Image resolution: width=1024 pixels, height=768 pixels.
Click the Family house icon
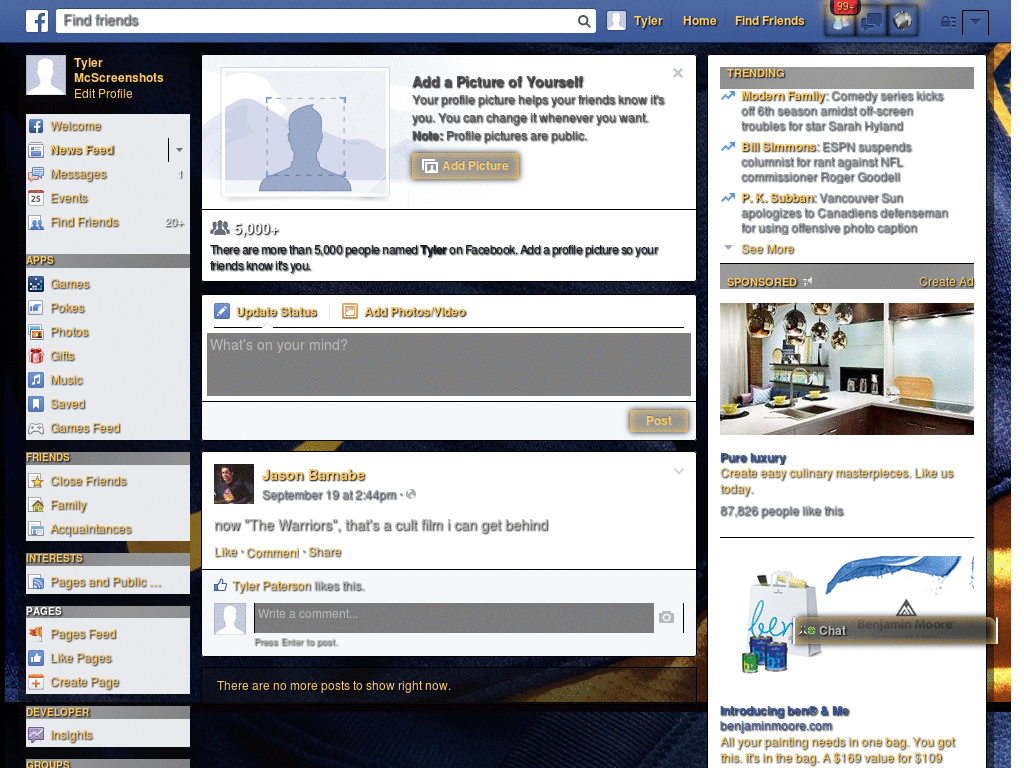pos(36,505)
